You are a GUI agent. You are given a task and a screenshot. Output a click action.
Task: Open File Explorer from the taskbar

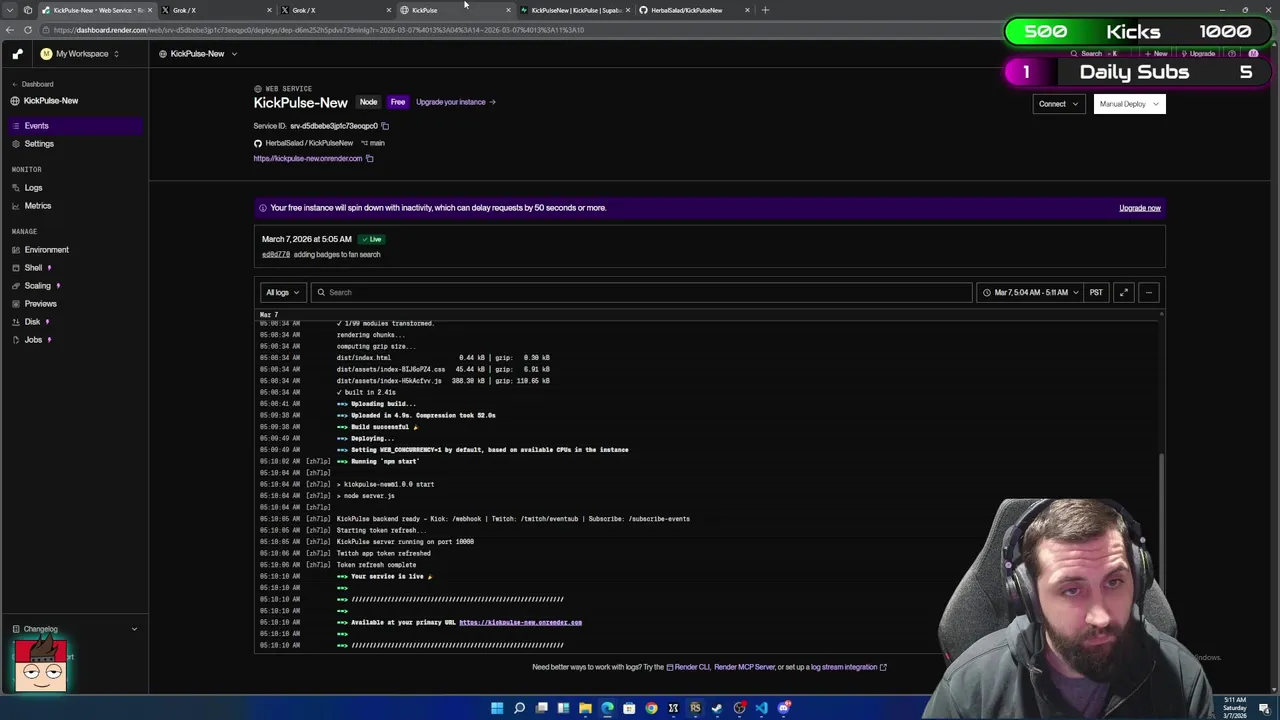tap(585, 708)
